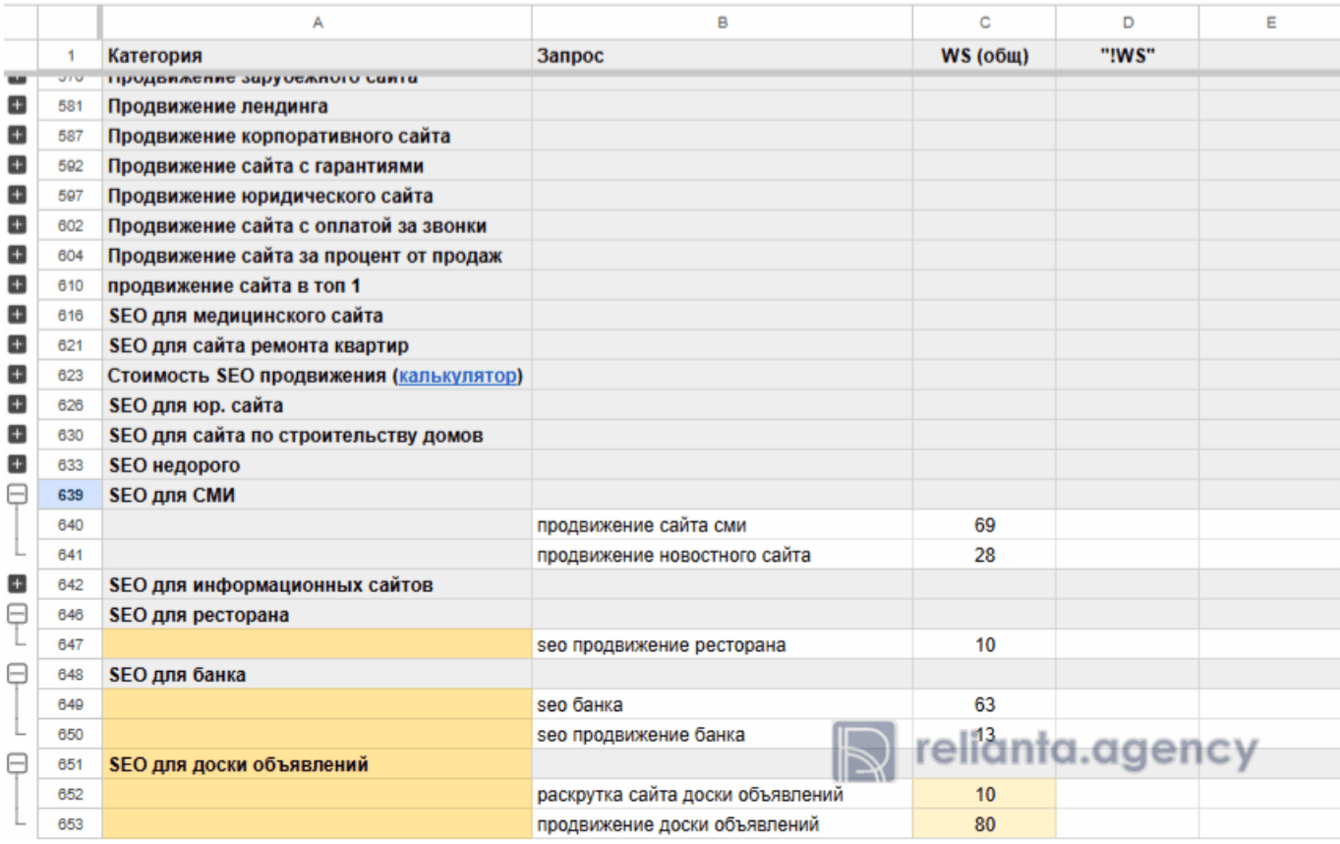
Task: Expand the Стоимость SEO продвижения group
Action: [16, 375]
